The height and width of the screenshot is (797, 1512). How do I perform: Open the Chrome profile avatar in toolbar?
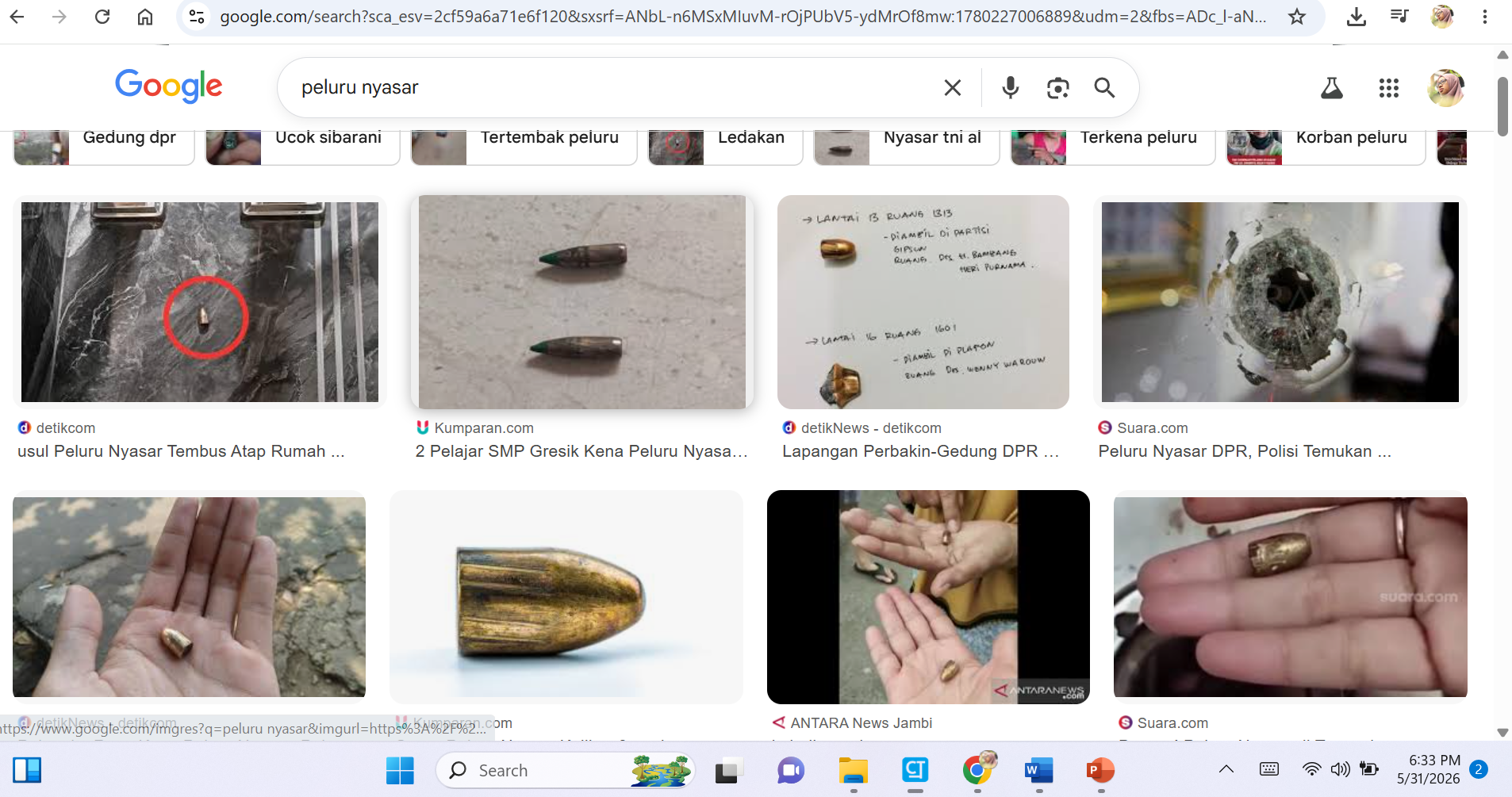(x=1442, y=17)
